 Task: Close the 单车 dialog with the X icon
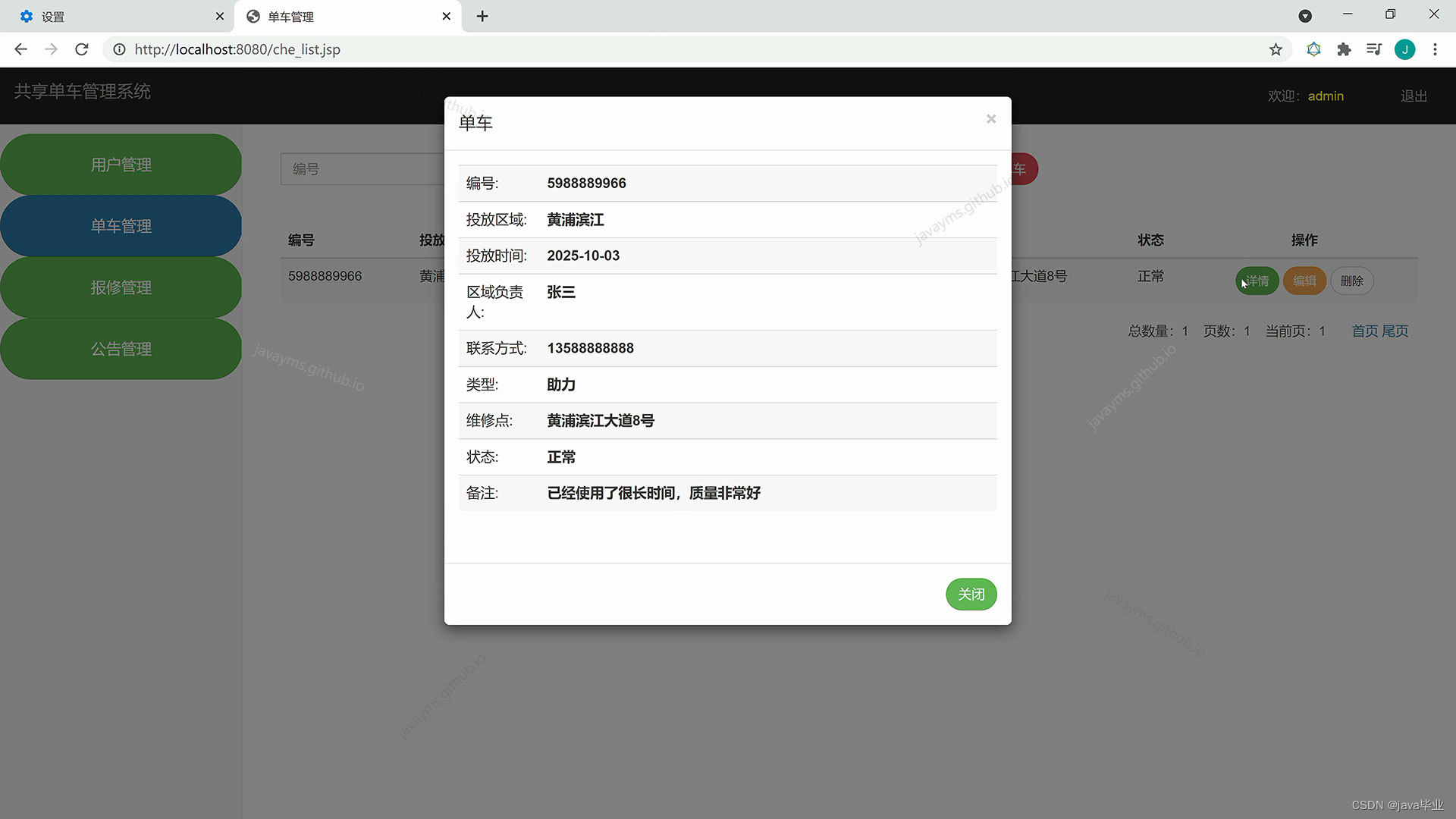click(x=990, y=119)
